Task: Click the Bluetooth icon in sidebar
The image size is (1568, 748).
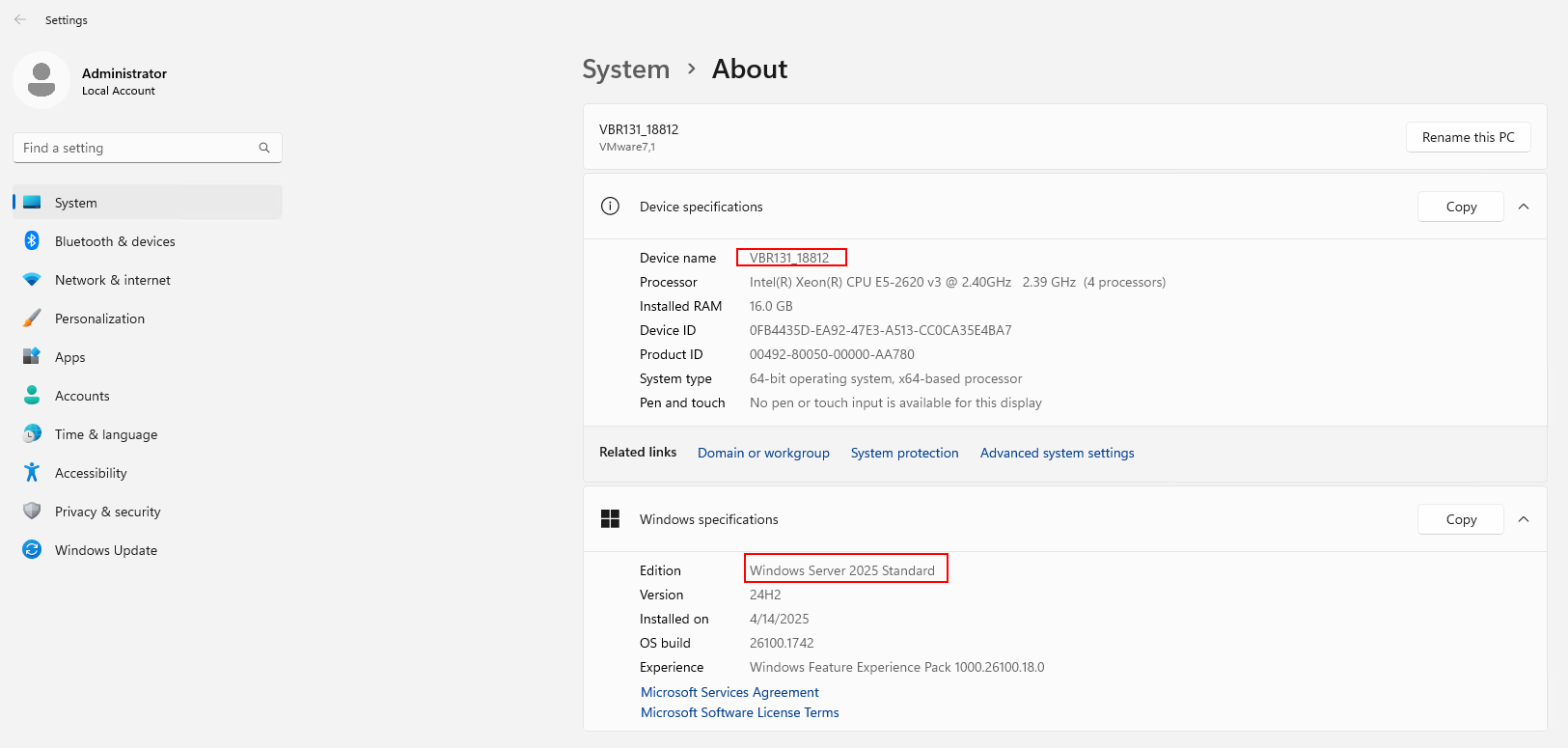Action: coord(32,241)
